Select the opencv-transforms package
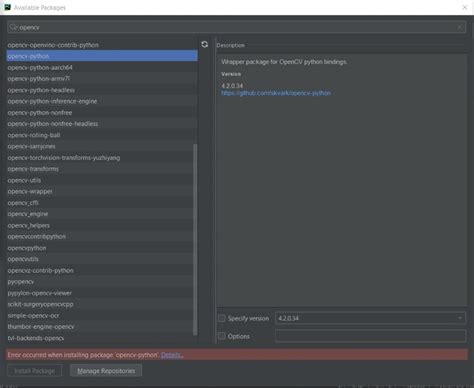Screen dimensions: 474x388 pos(100,169)
